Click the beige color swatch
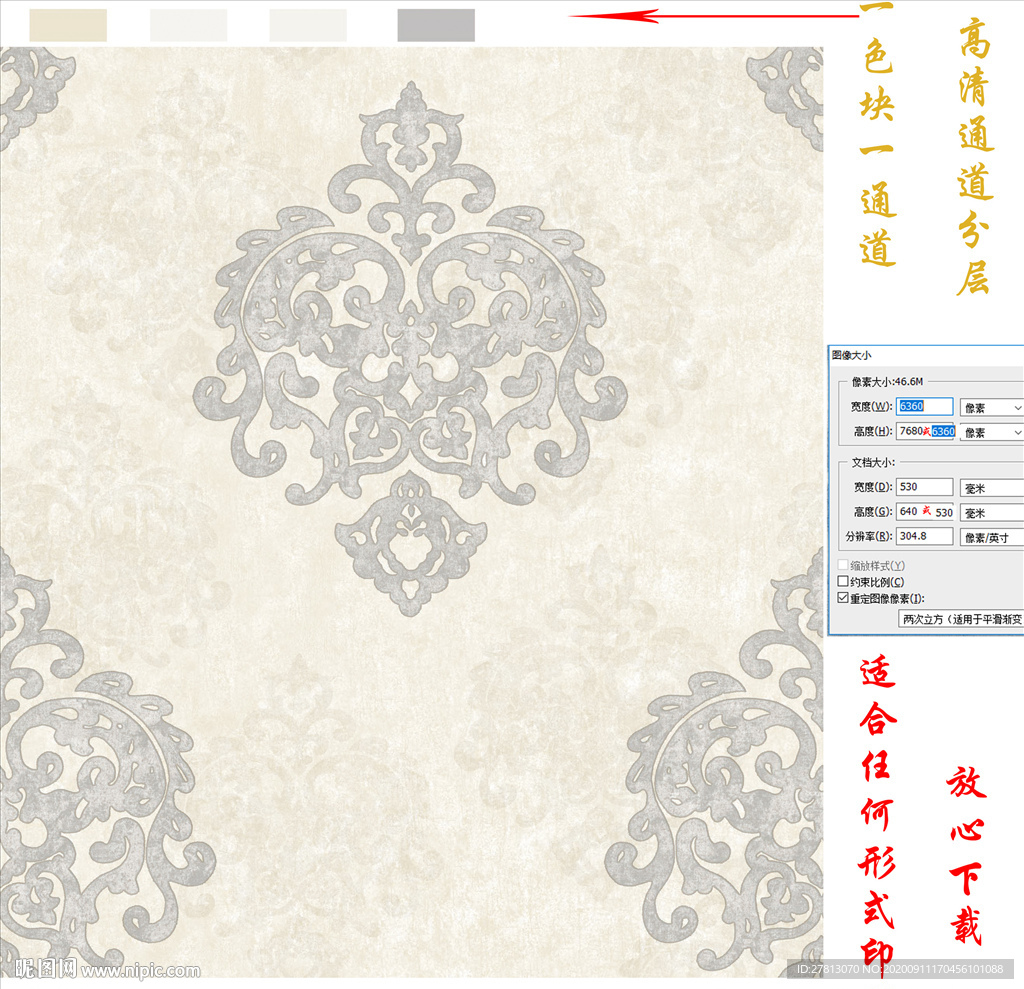1024x989 pixels. [68, 25]
